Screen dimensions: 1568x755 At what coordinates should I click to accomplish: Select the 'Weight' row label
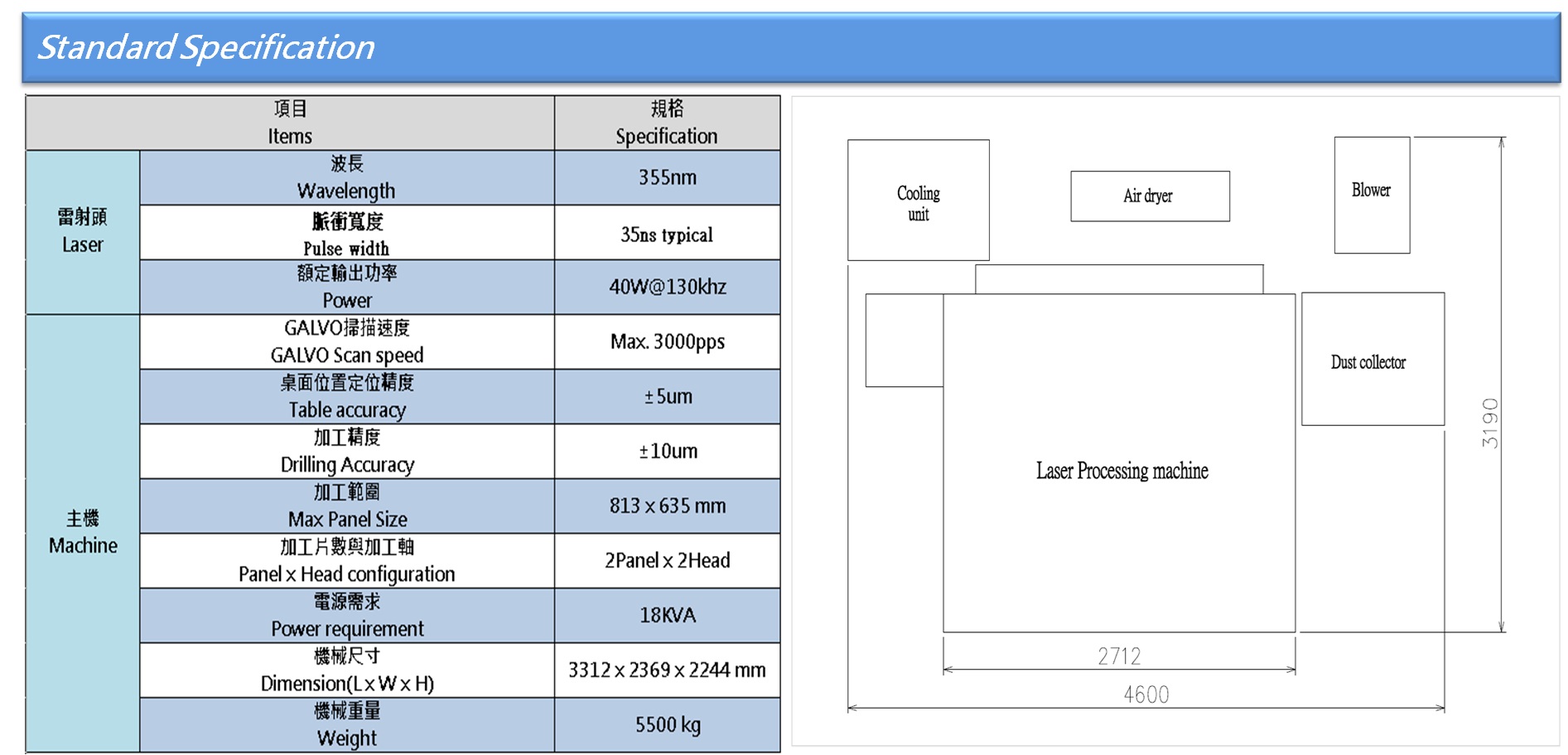coord(347,724)
